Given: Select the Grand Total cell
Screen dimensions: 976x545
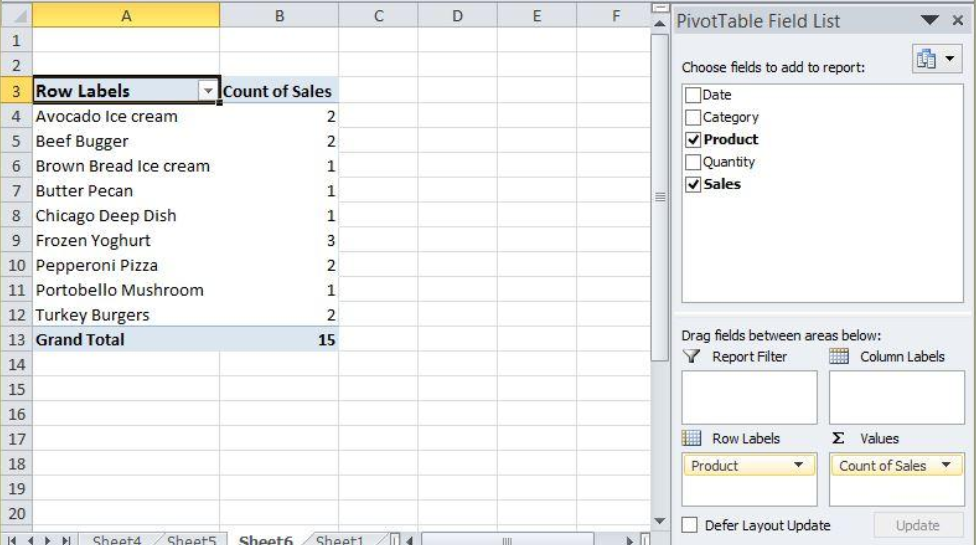Looking at the screenshot, I should coord(126,340).
